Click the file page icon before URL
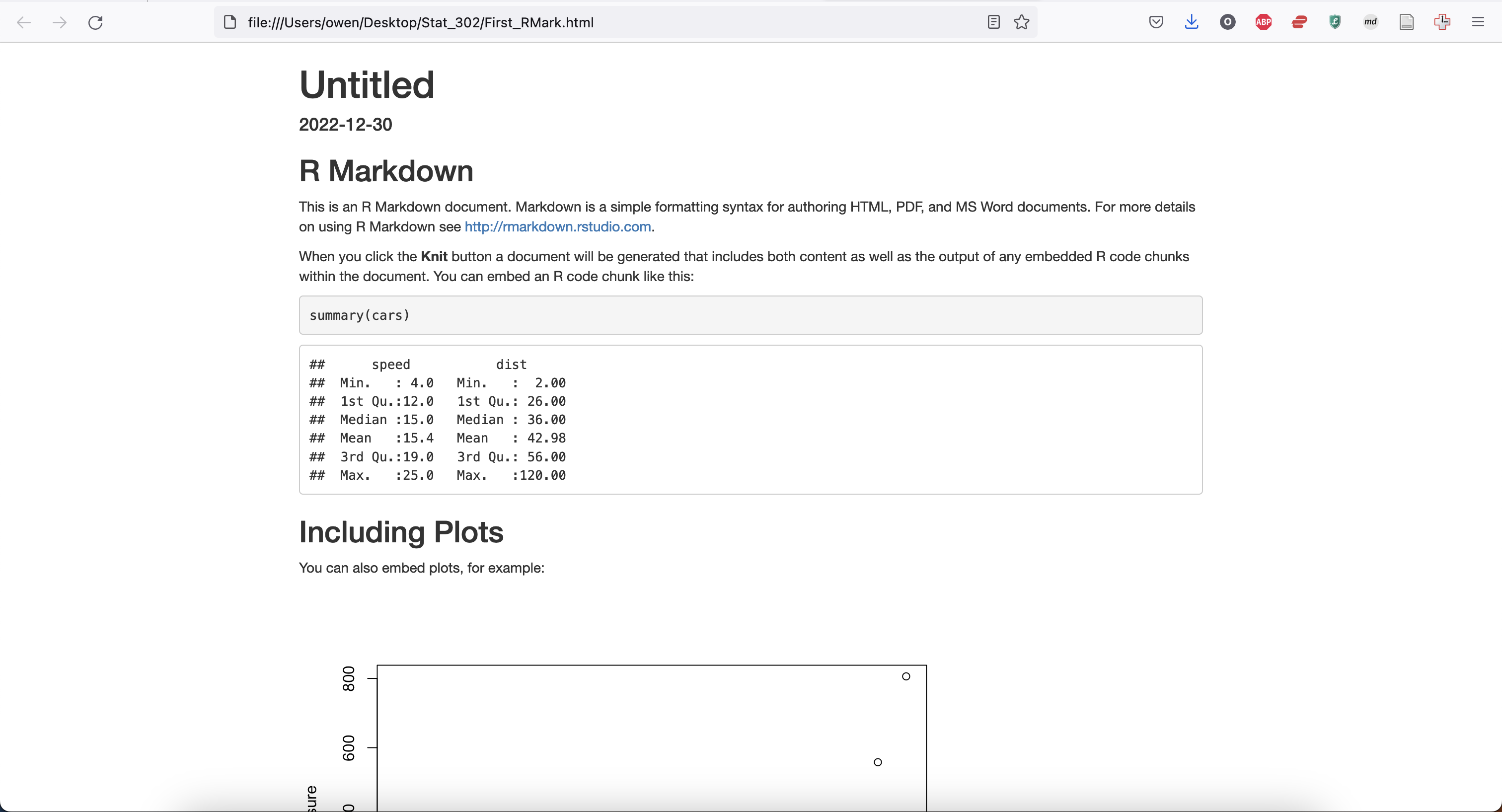1502x812 pixels. click(x=230, y=22)
